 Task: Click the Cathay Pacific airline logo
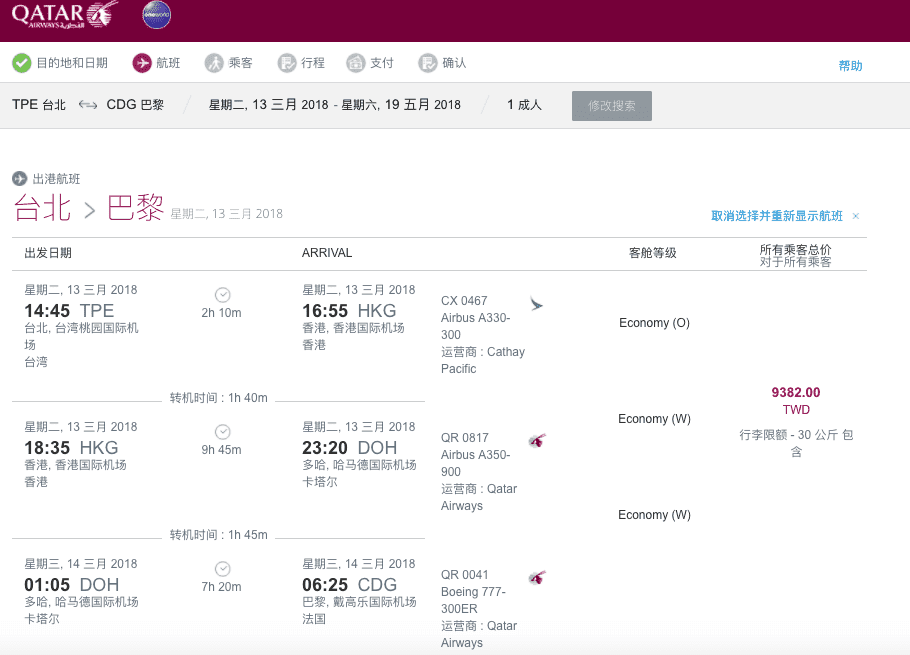coord(537,304)
